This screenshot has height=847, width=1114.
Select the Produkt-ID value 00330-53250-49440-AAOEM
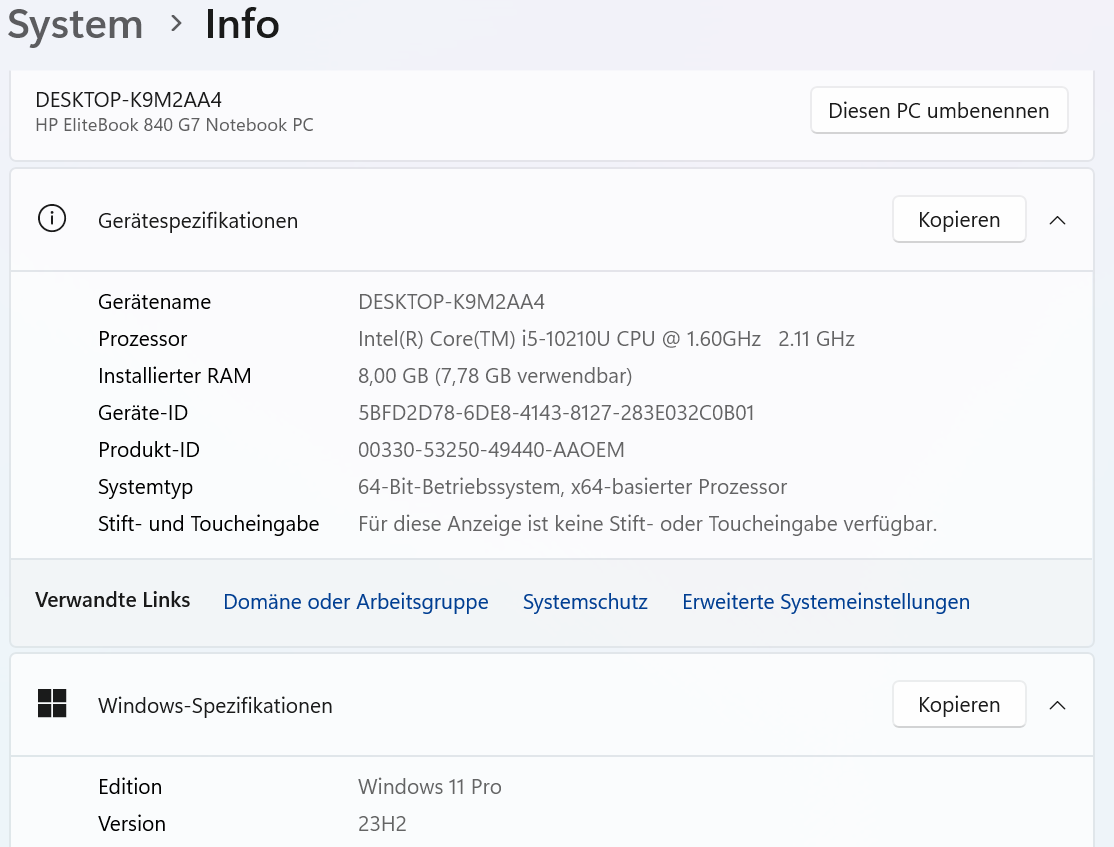[x=491, y=450]
